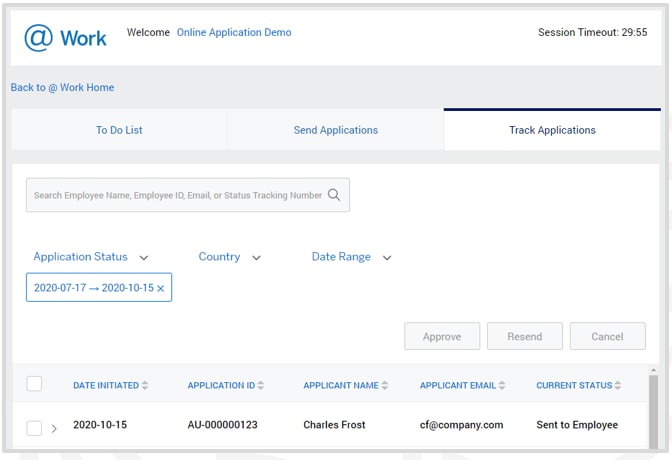The width and height of the screenshot is (672, 460).
Task: Sort by Current Status column arrows
Action: [618, 386]
